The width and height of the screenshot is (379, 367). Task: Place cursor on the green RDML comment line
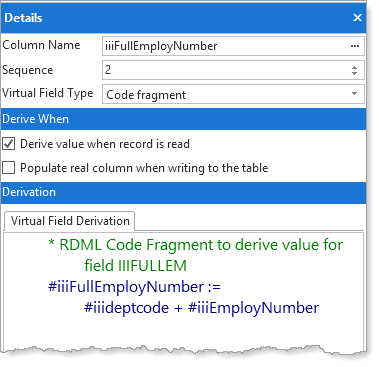coord(196,245)
